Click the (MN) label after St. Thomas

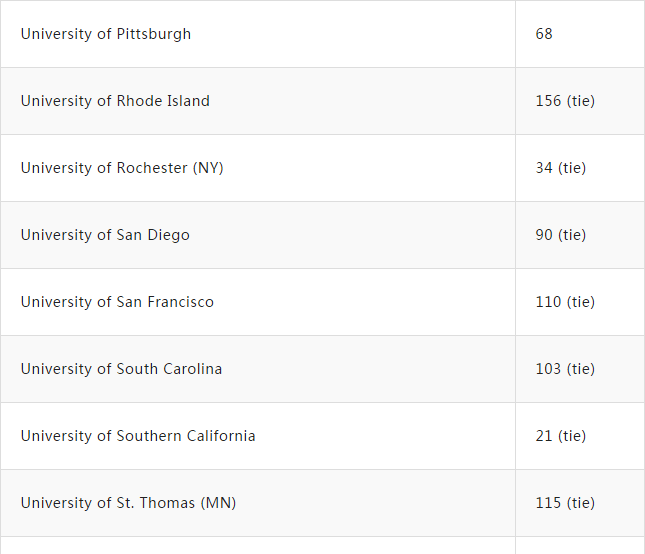click(x=218, y=503)
